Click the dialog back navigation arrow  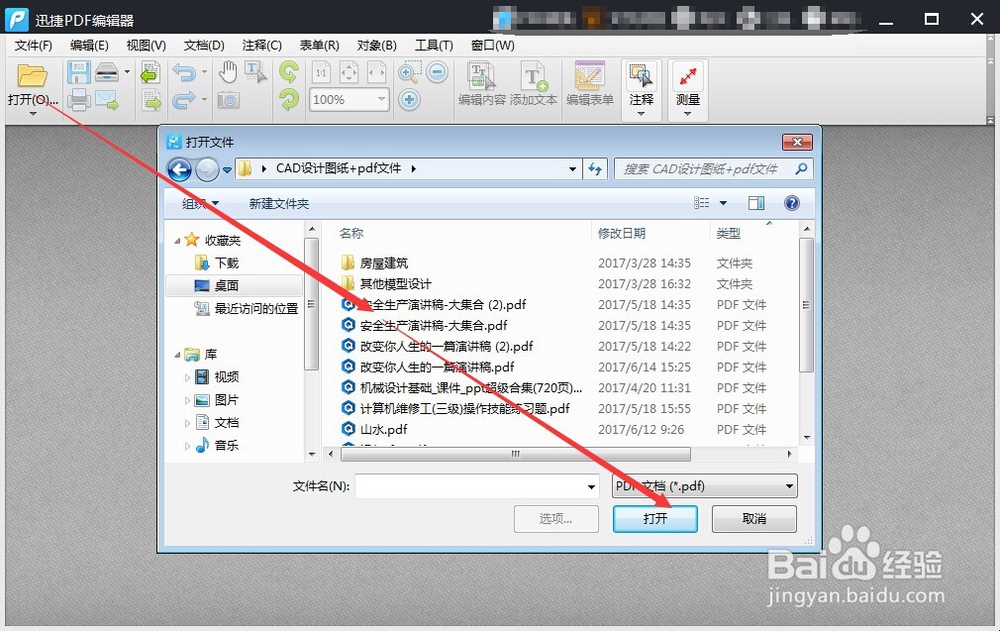pyautogui.click(x=179, y=170)
